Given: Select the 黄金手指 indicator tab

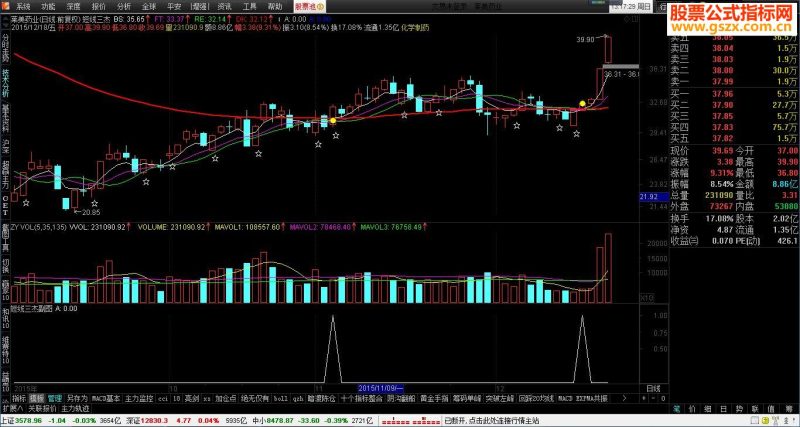Looking at the screenshot, I should pyautogui.click(x=434, y=398).
